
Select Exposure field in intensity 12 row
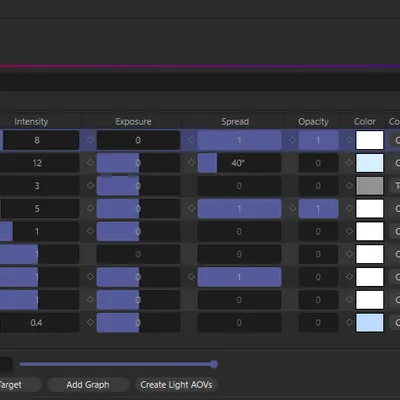(138, 163)
